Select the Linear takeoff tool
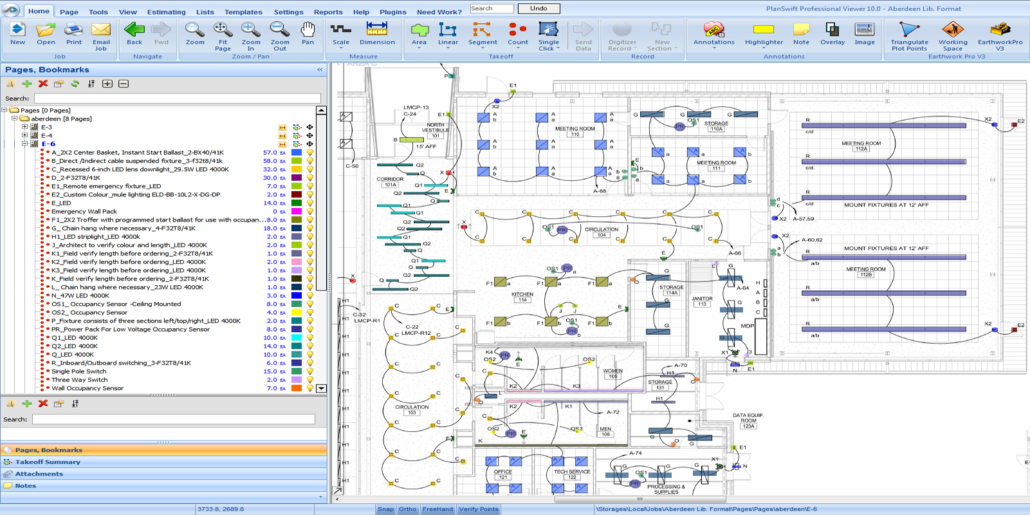The image size is (1030, 515). point(448,35)
